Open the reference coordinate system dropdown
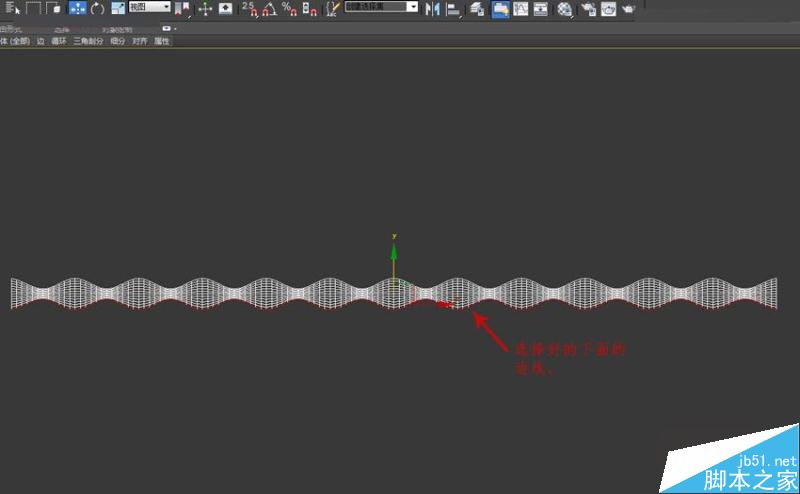Screen dimensions: 800x494 [x=149, y=7]
